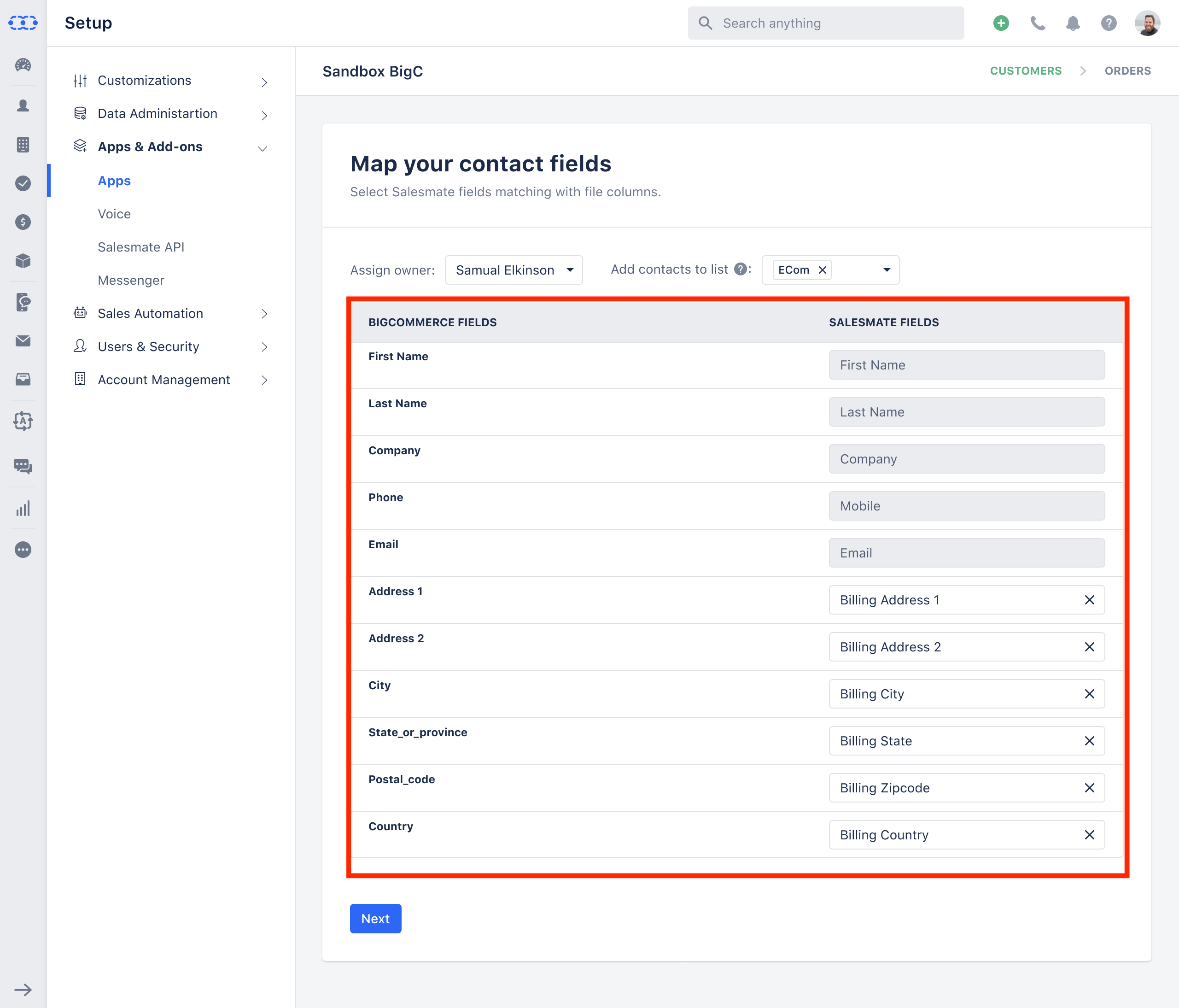This screenshot has height=1008, width=1179.
Task: Click the disabled Email mapping field
Action: pos(967,553)
